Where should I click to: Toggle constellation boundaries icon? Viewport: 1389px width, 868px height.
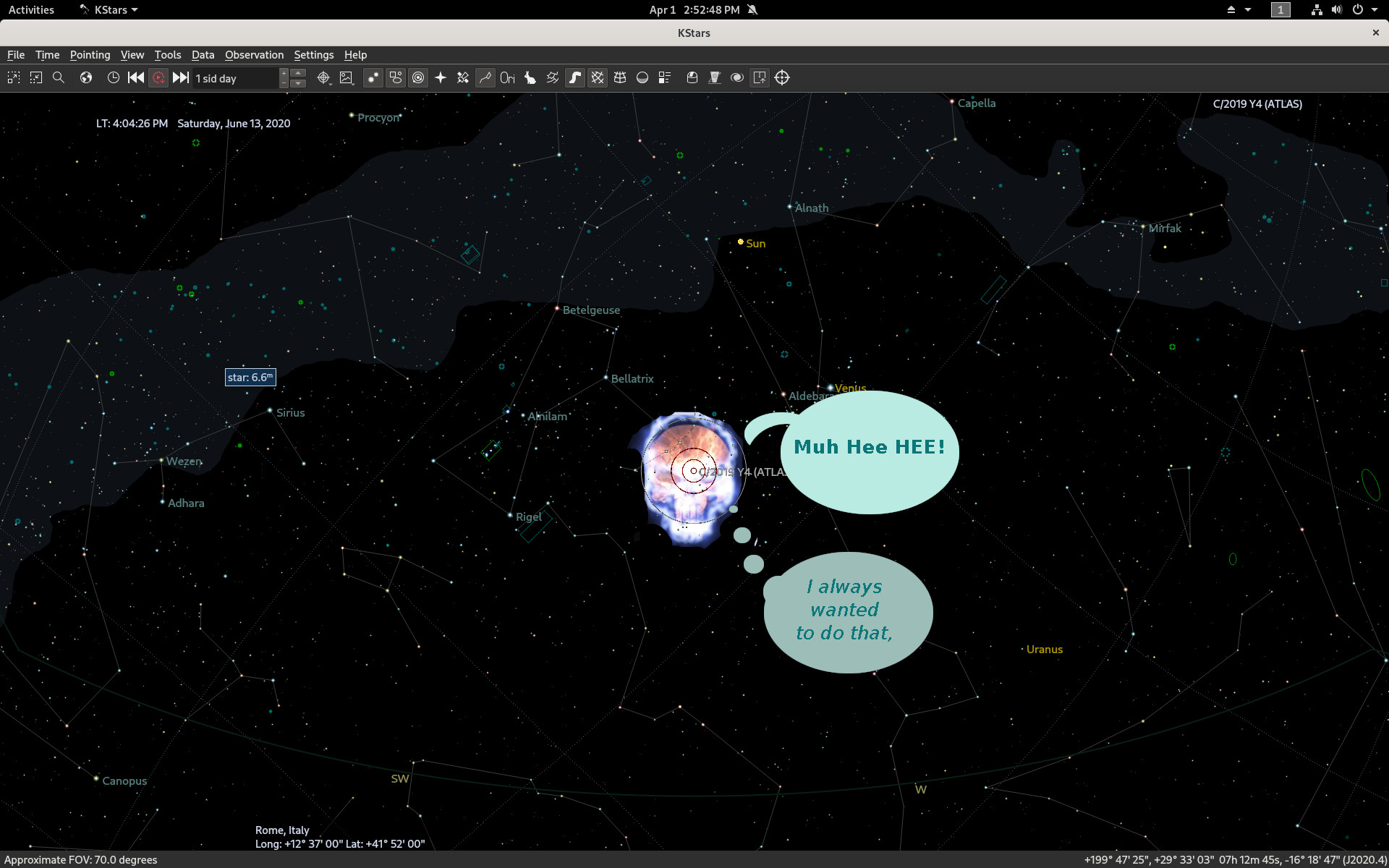coord(553,77)
